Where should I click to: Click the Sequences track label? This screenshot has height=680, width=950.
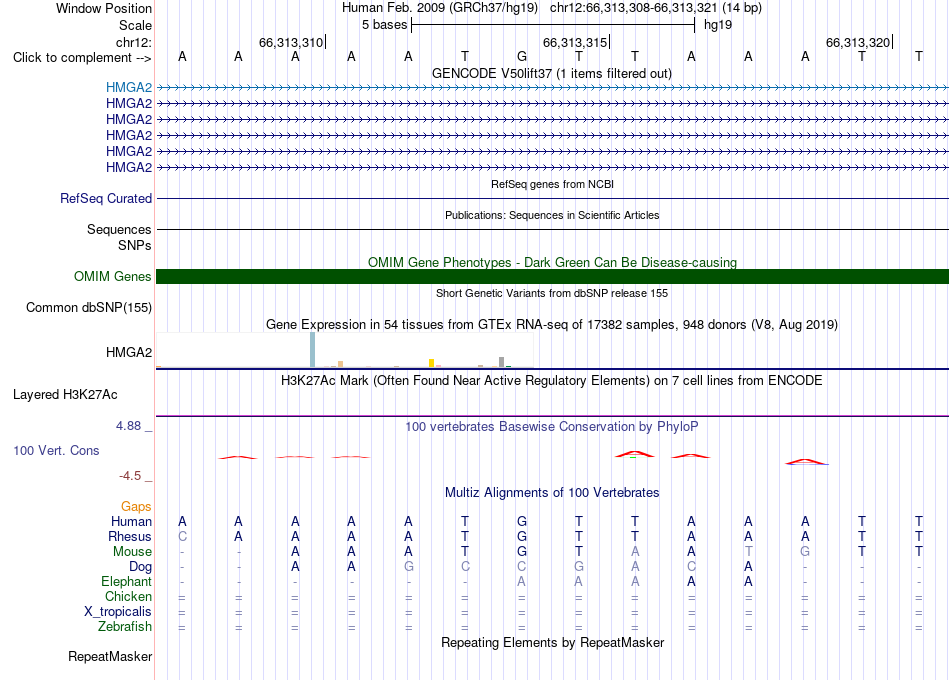(x=119, y=230)
